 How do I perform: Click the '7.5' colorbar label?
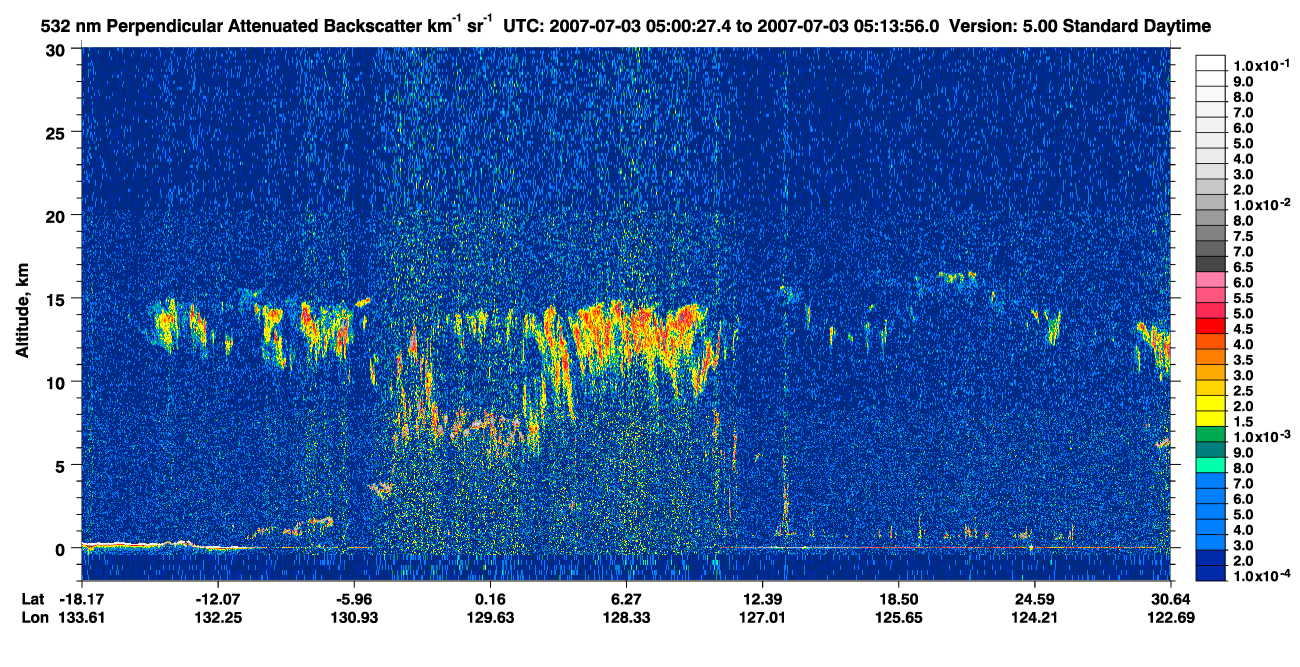[1243, 237]
